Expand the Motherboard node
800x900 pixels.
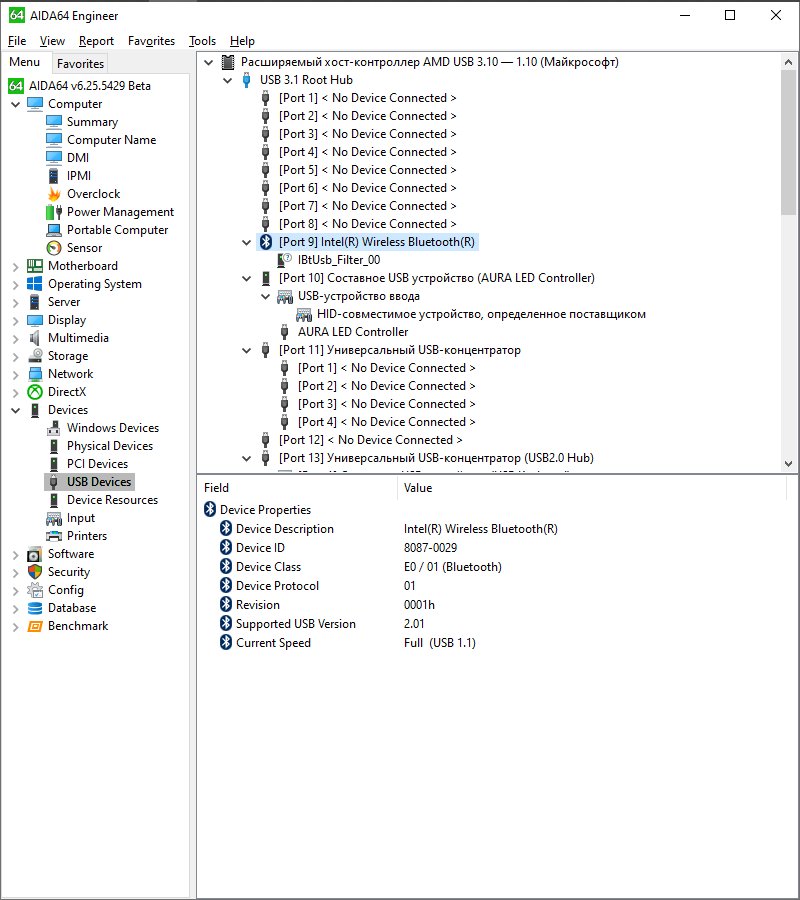click(16, 266)
